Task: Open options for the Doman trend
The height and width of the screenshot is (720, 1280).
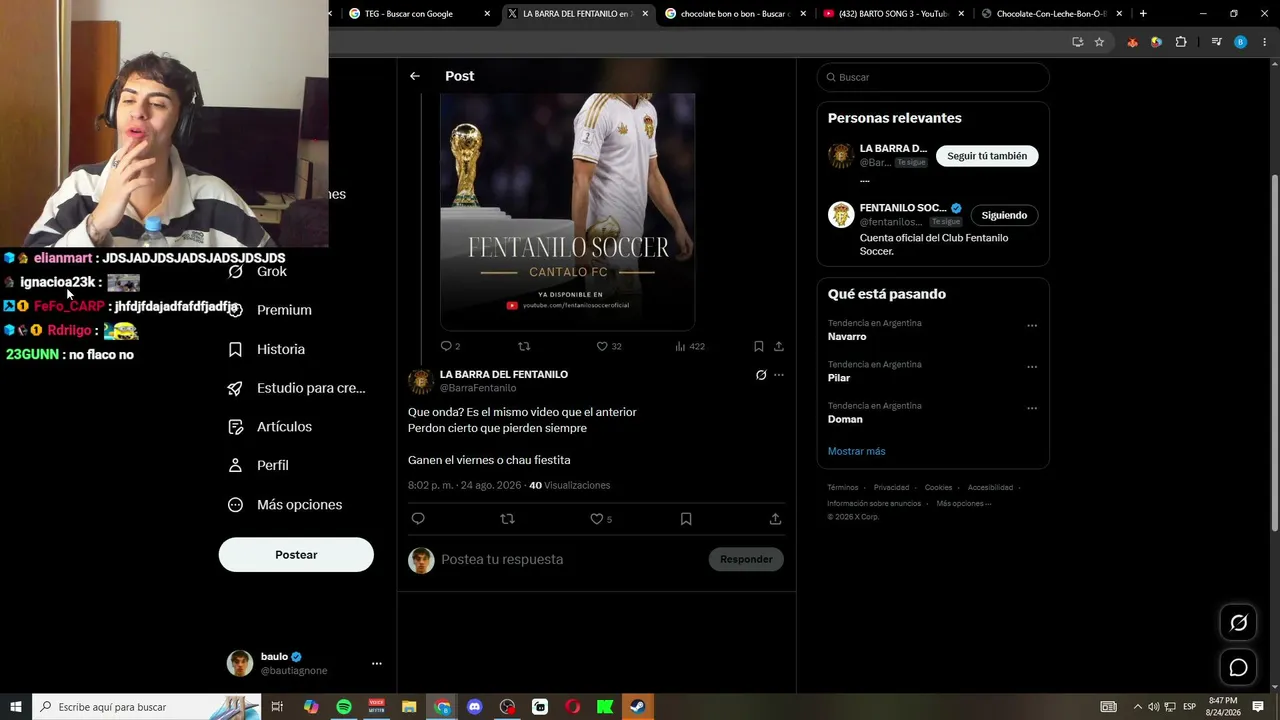Action: tap(1032, 408)
